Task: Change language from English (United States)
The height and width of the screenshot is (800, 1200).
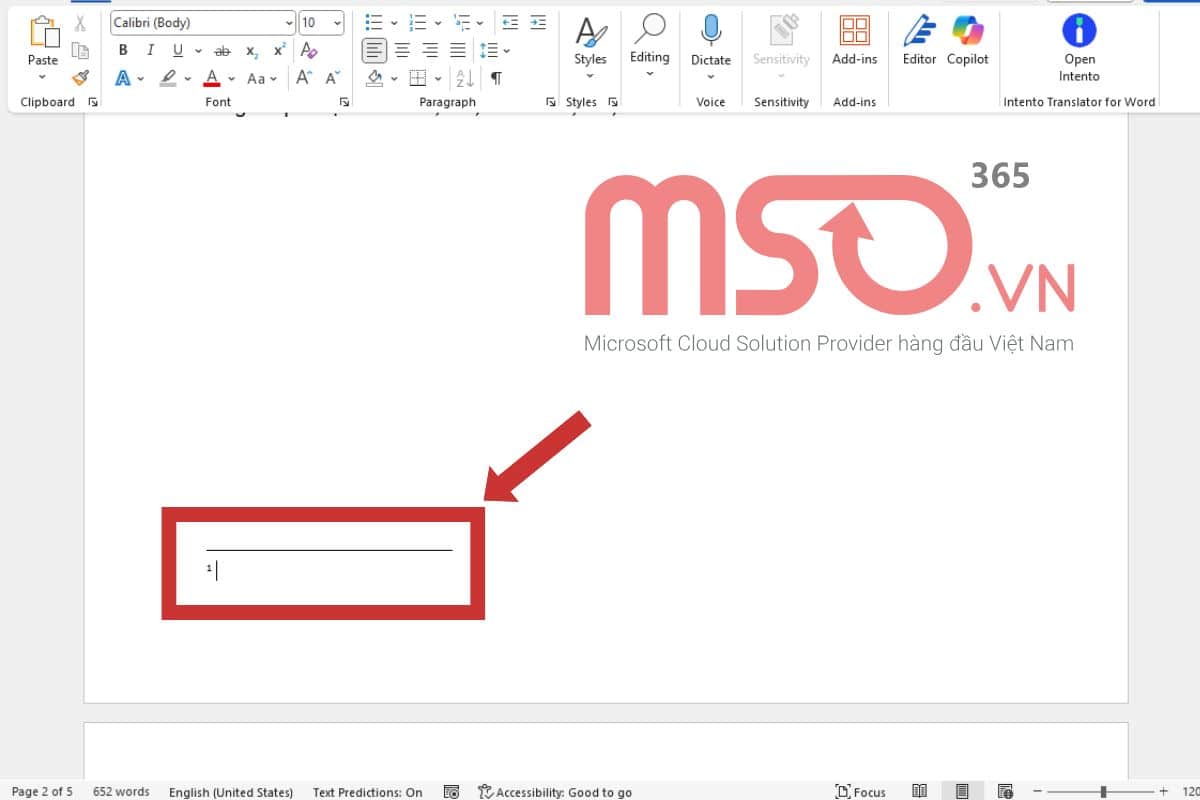Action: 231,792
